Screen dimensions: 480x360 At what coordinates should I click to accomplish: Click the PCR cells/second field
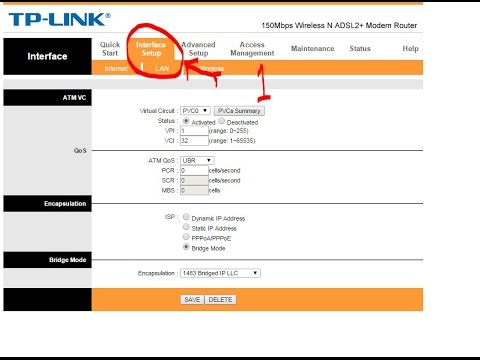[x=194, y=170]
